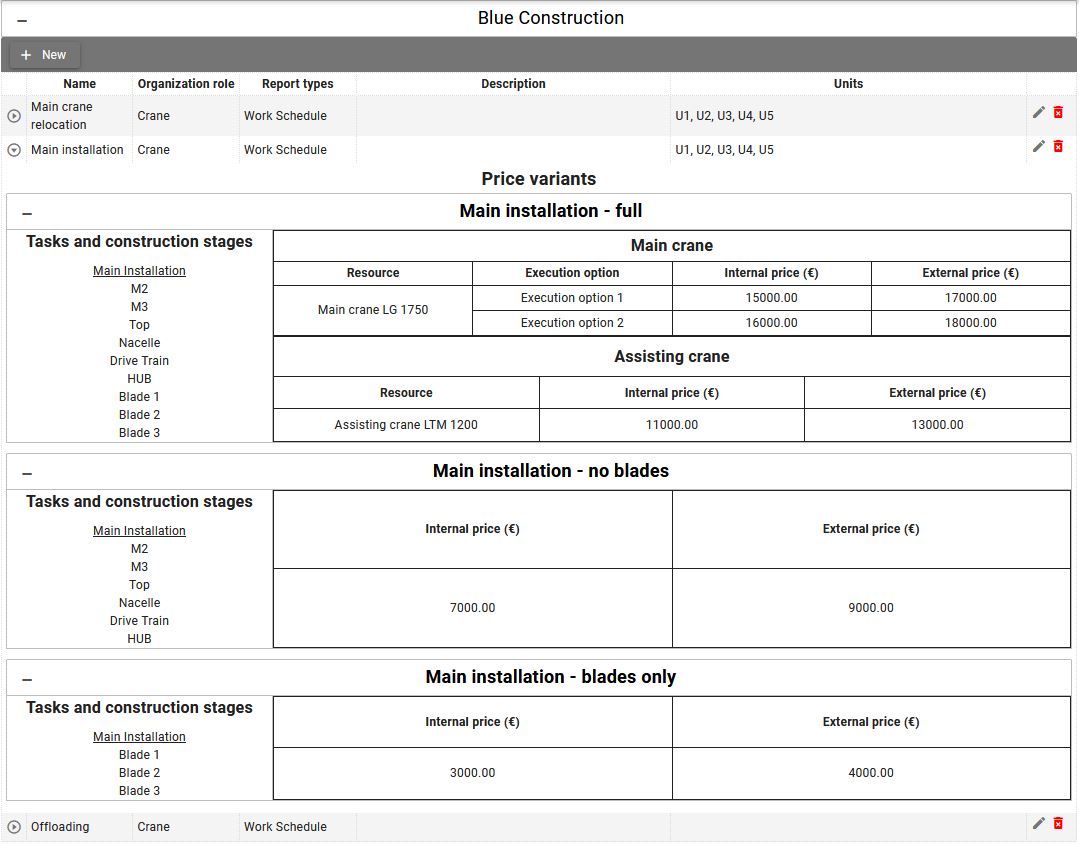Expand the Offloading row

coord(14,827)
